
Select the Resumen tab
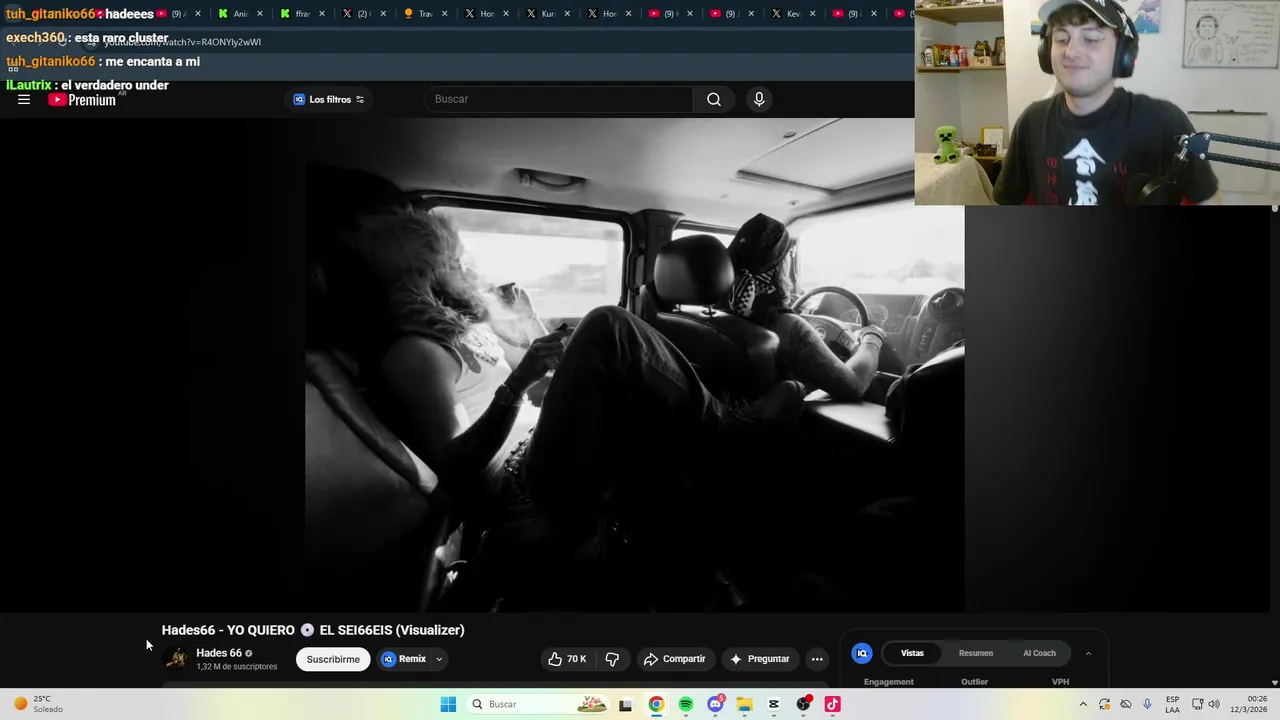coord(976,653)
